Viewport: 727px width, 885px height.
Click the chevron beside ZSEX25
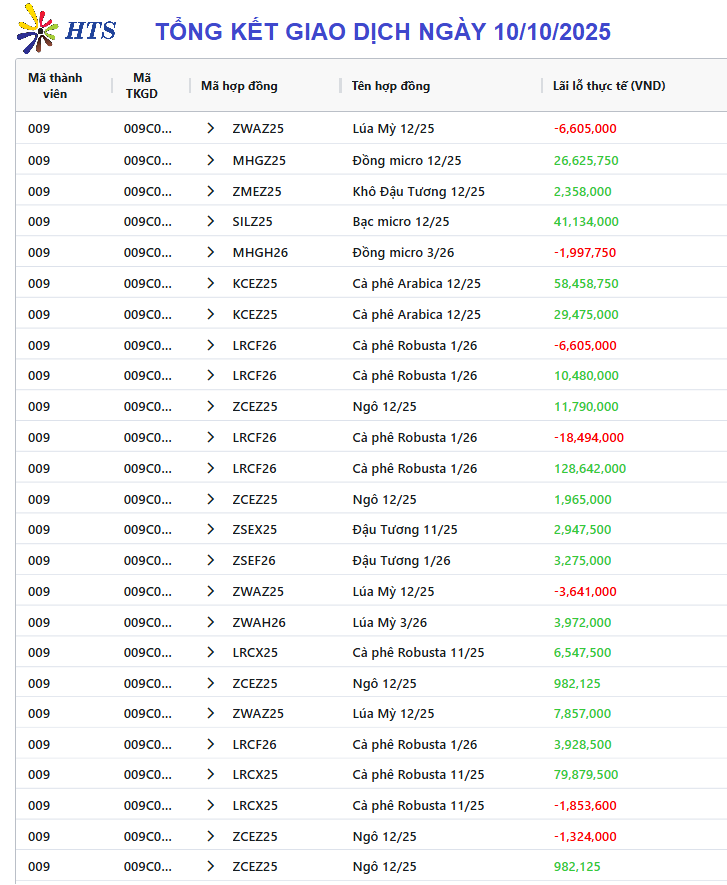[x=210, y=530]
